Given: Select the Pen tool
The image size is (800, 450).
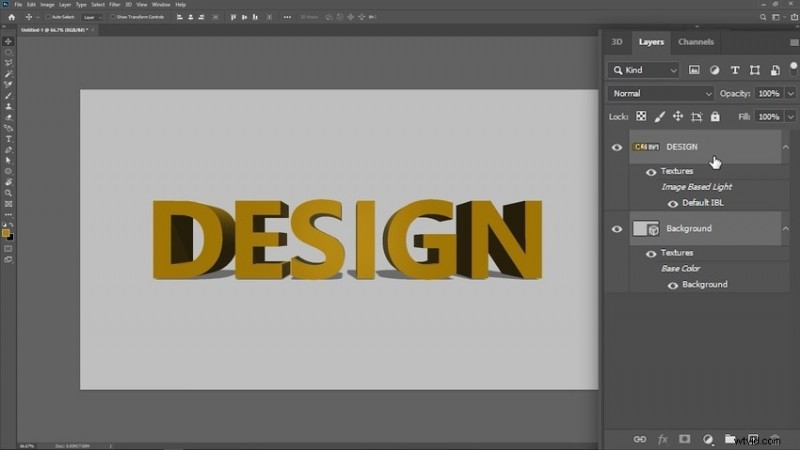Looking at the screenshot, I should click(x=8, y=149).
